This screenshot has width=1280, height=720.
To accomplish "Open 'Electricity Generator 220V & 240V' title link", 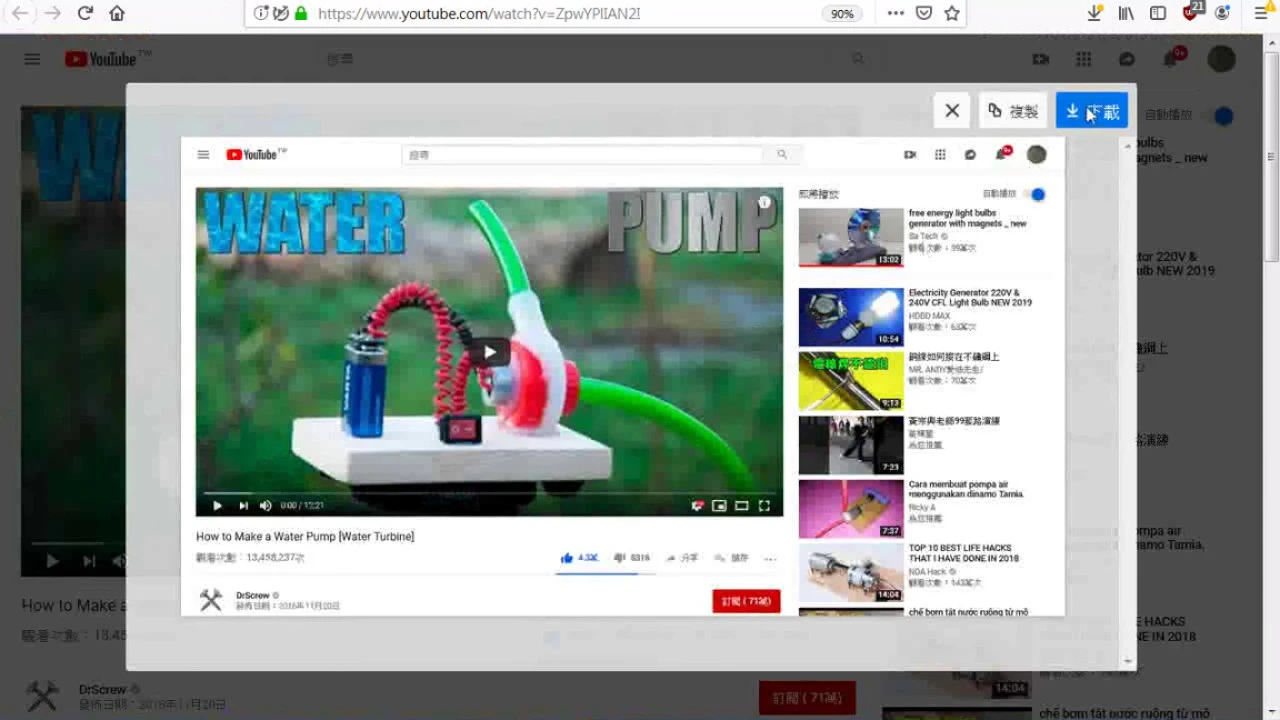I will click(x=970, y=297).
